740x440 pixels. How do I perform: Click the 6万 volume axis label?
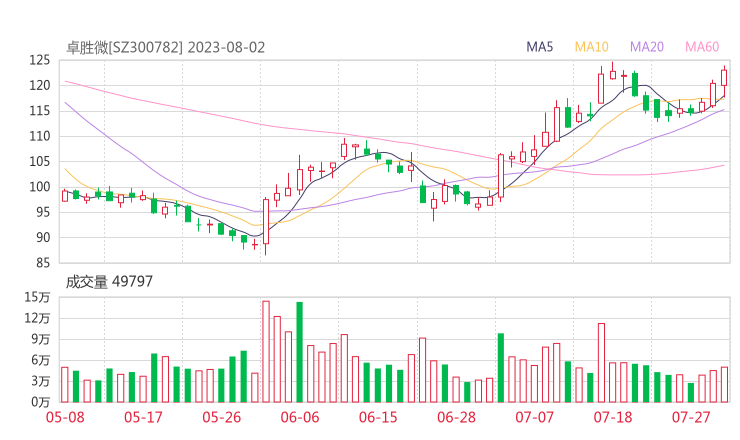pyautogui.click(x=41, y=360)
